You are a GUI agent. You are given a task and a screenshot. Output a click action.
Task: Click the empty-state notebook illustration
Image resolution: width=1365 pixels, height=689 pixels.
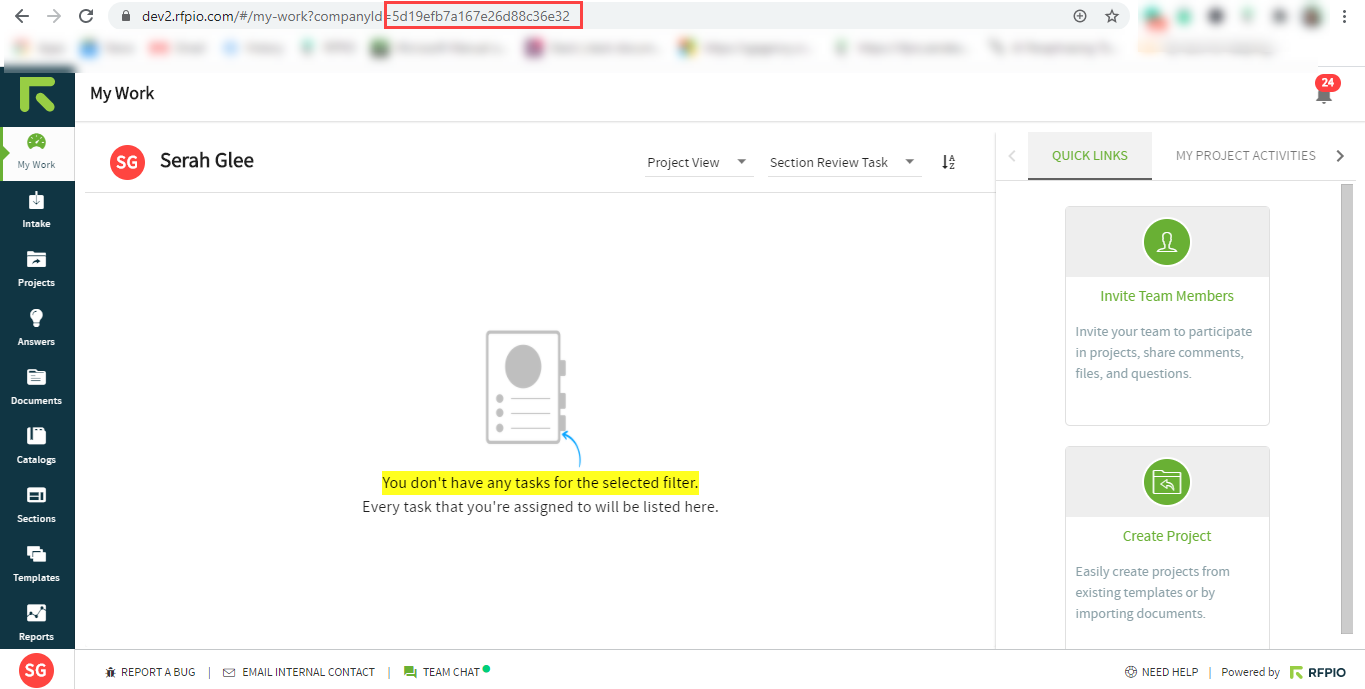pyautogui.click(x=527, y=387)
